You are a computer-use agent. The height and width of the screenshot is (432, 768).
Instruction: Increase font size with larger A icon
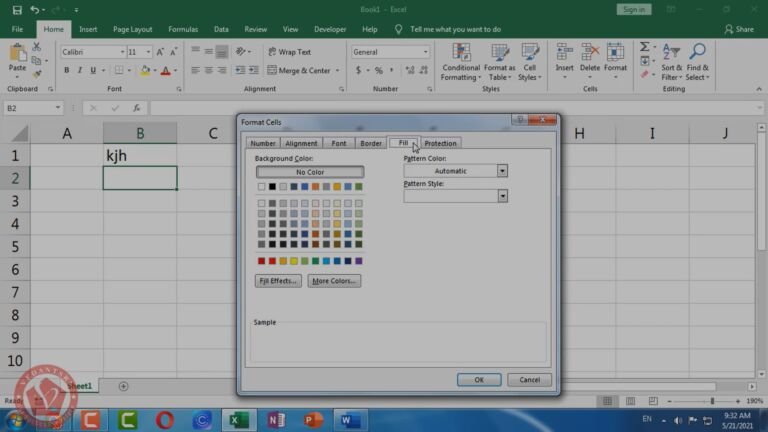point(160,52)
